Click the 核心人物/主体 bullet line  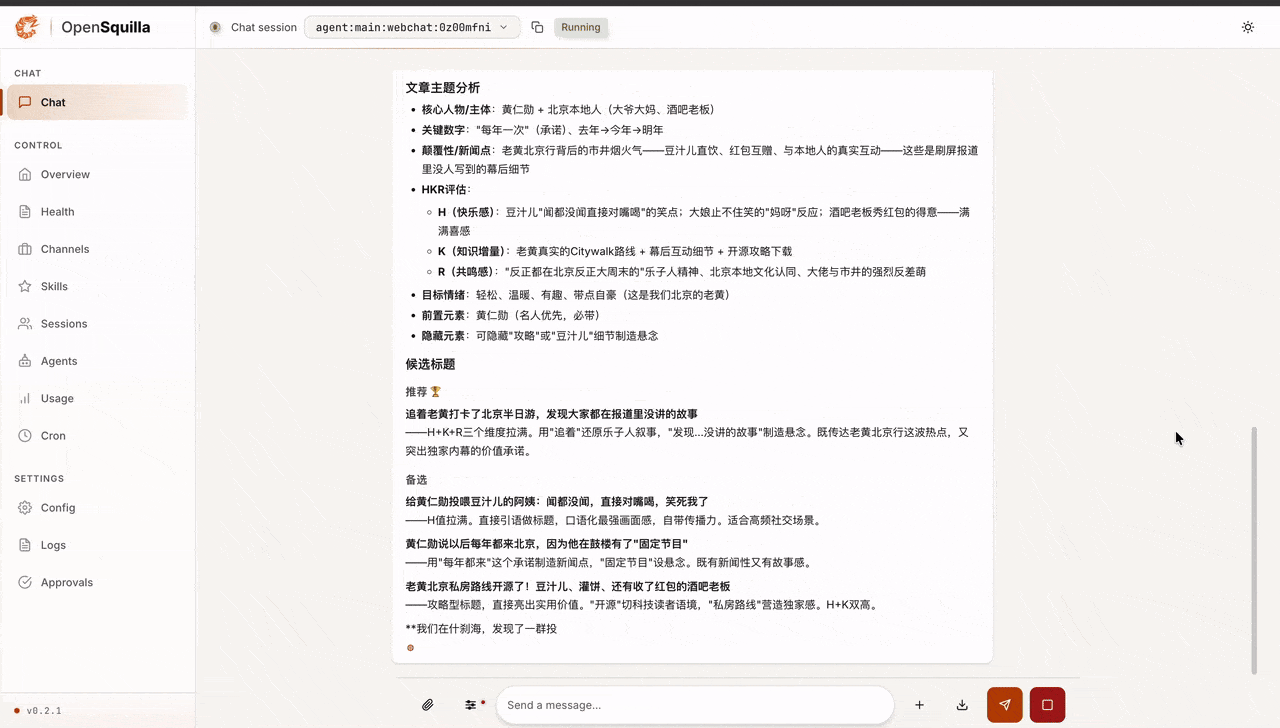(x=568, y=109)
